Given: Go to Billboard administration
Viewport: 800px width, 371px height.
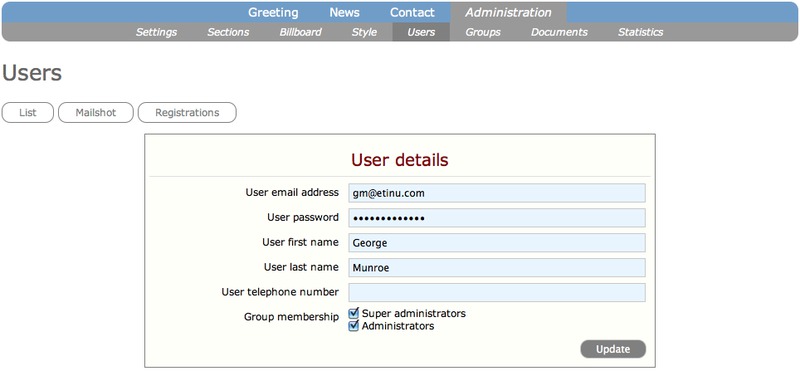Looking at the screenshot, I should [301, 32].
